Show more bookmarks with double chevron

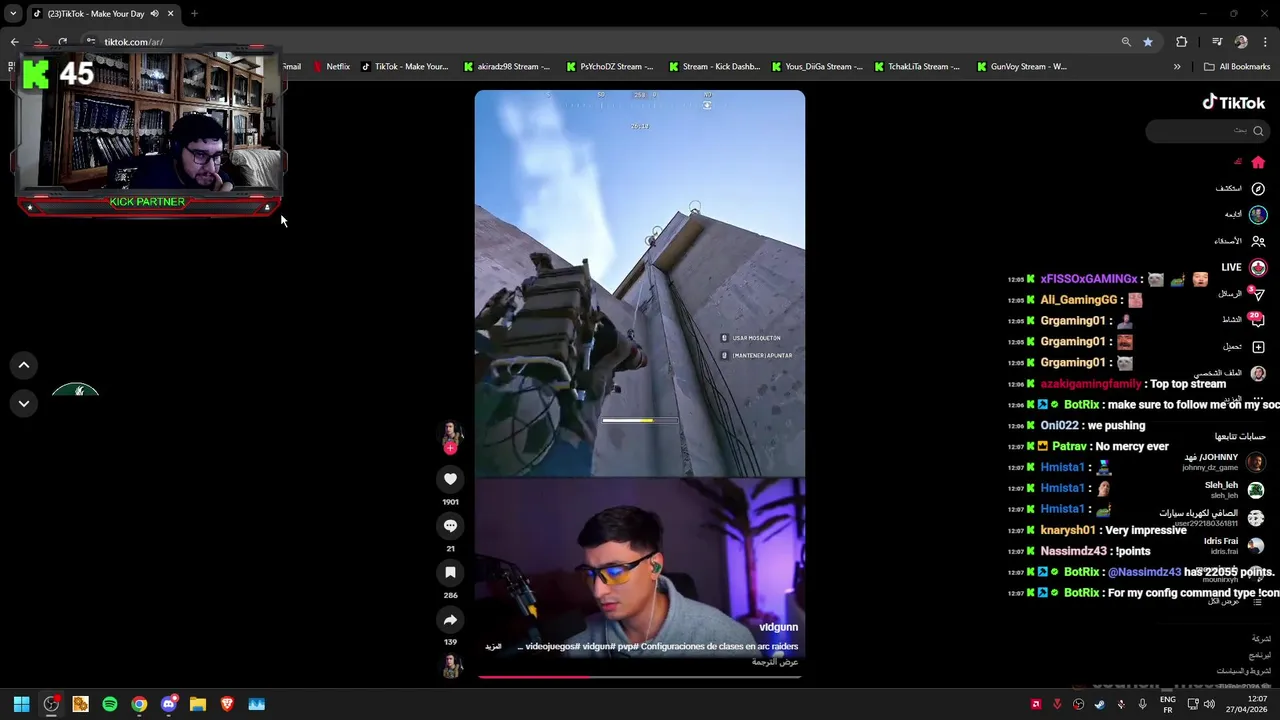(x=1177, y=67)
